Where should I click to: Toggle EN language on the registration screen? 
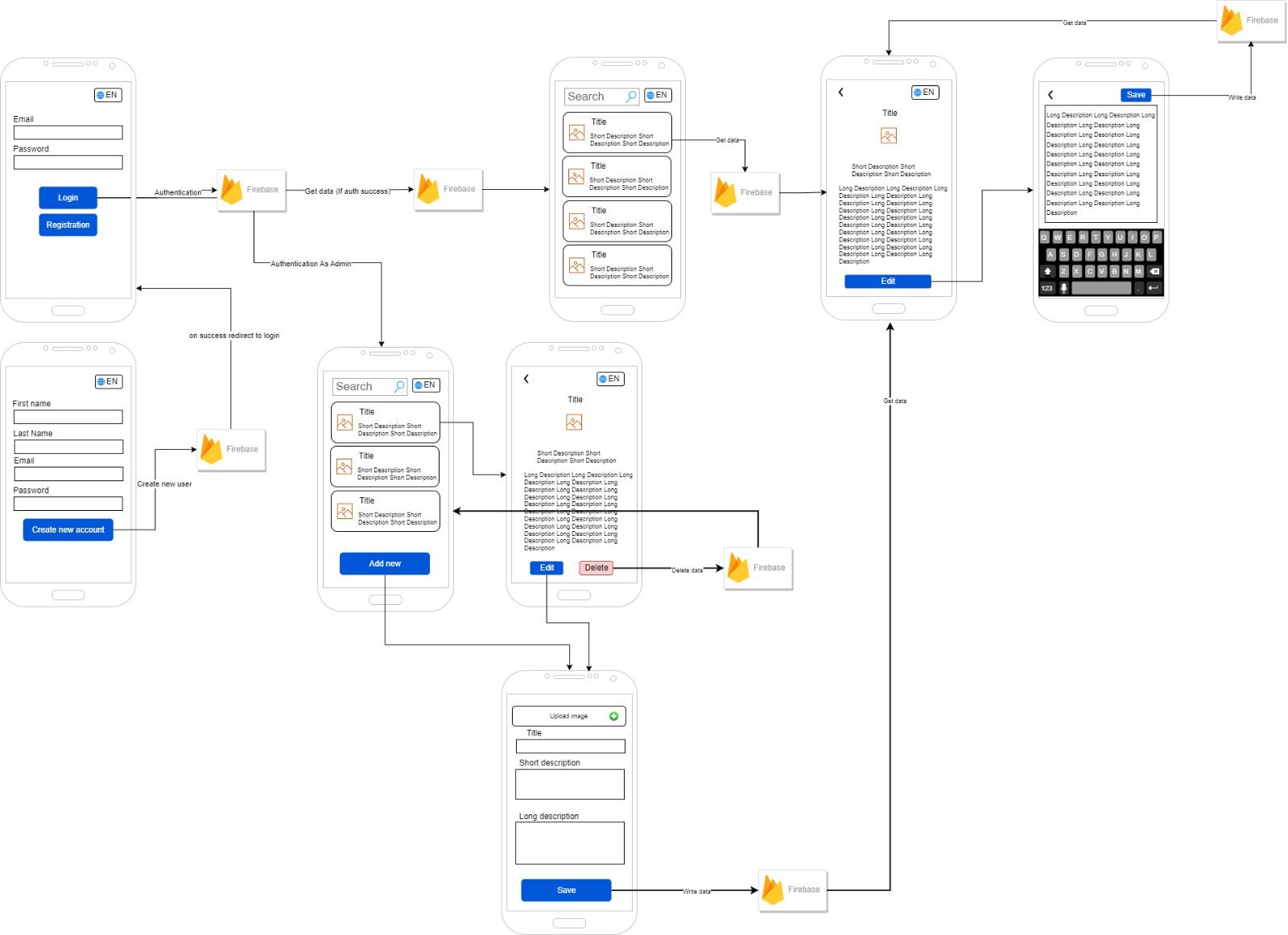(109, 381)
